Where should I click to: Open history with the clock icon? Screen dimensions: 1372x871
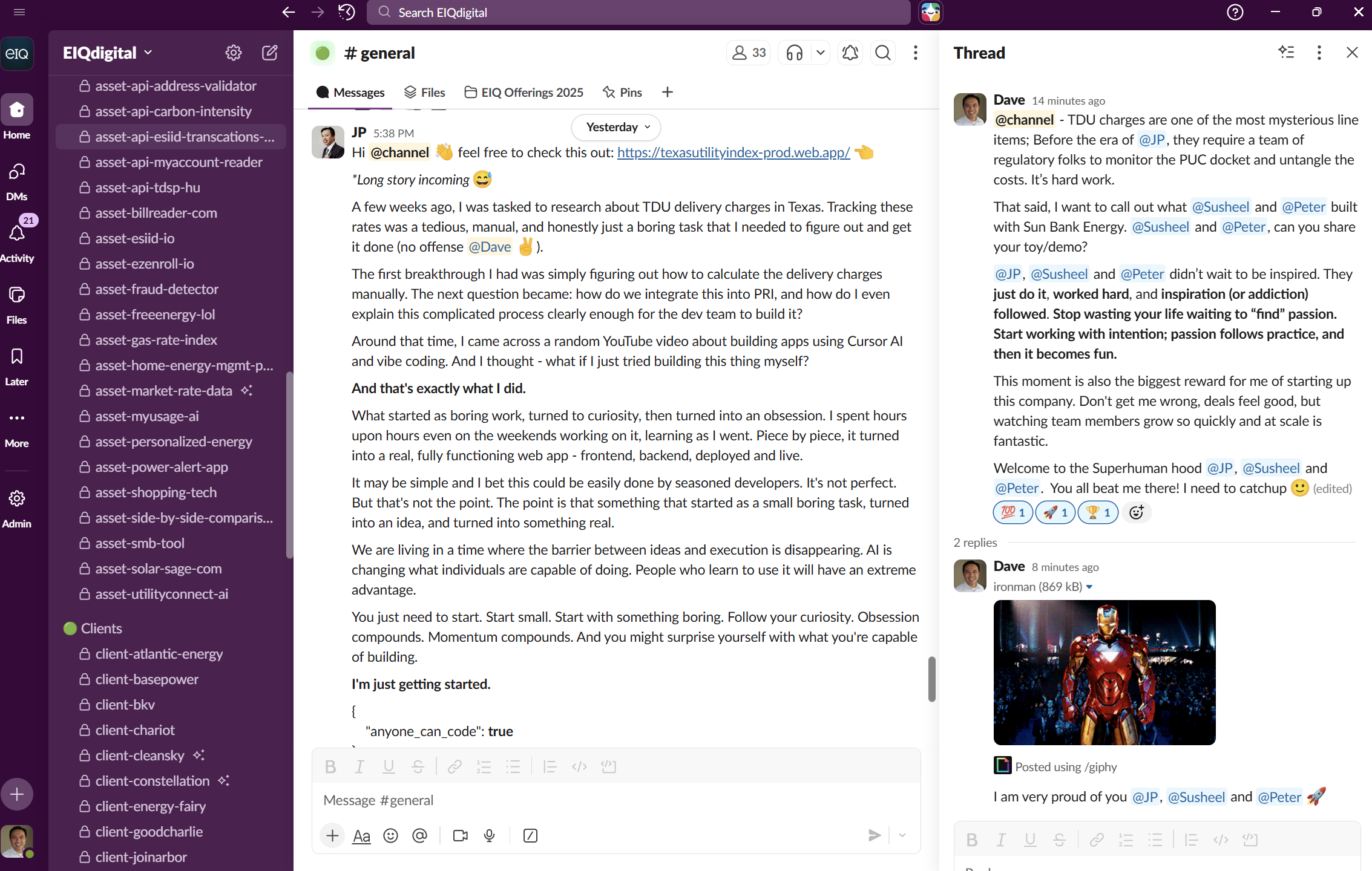[347, 12]
